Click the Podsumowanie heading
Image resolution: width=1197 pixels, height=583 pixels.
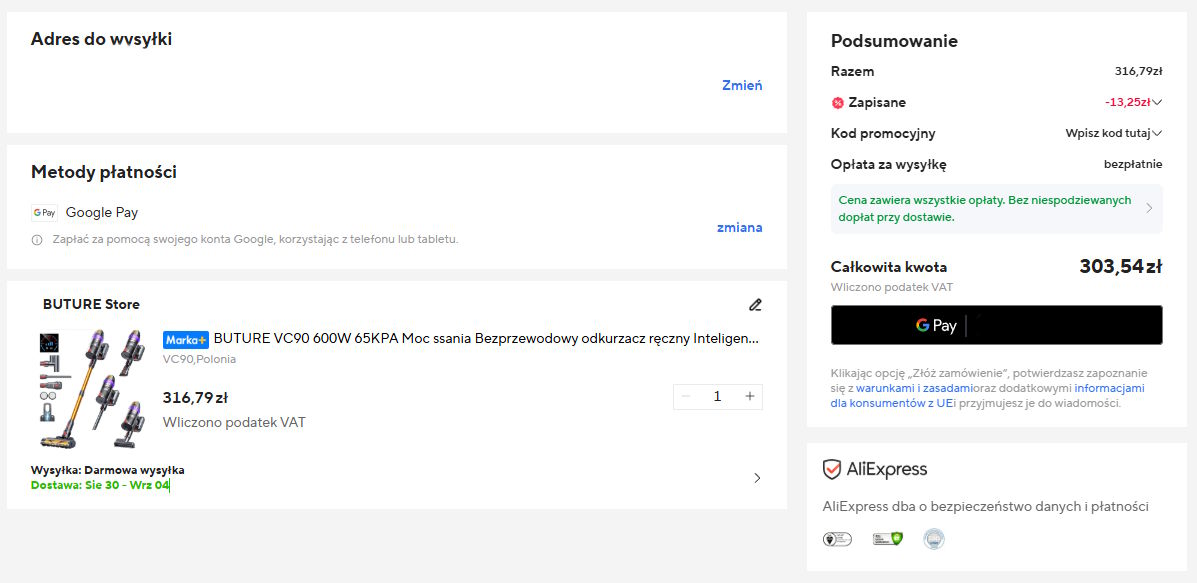[894, 41]
